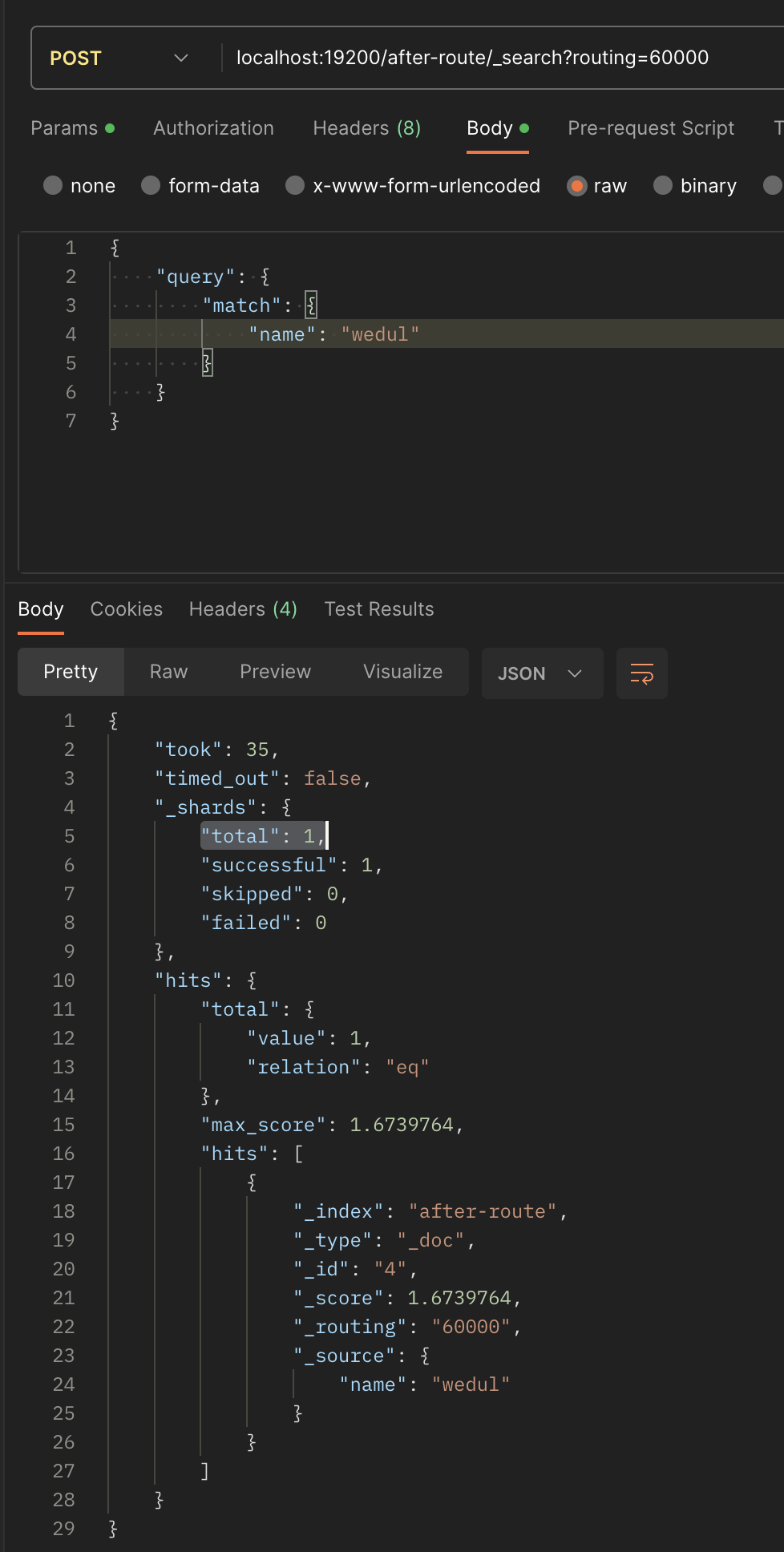Click the "_index": "after-route" line

point(430,1211)
